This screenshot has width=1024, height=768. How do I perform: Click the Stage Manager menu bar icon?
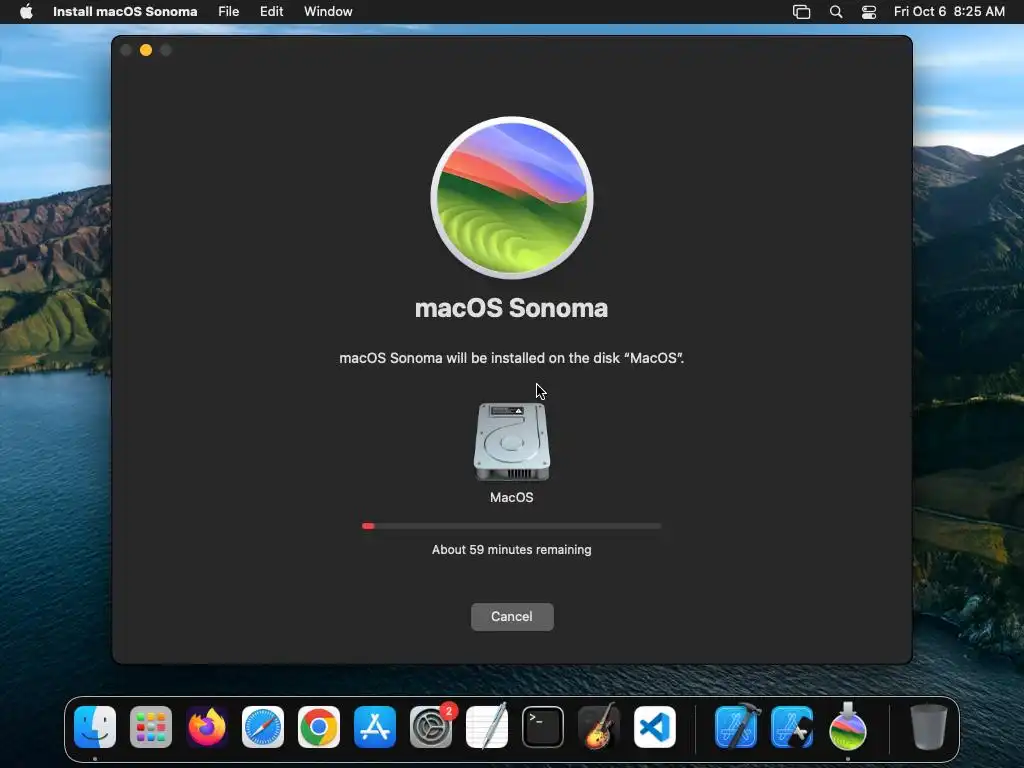801,12
